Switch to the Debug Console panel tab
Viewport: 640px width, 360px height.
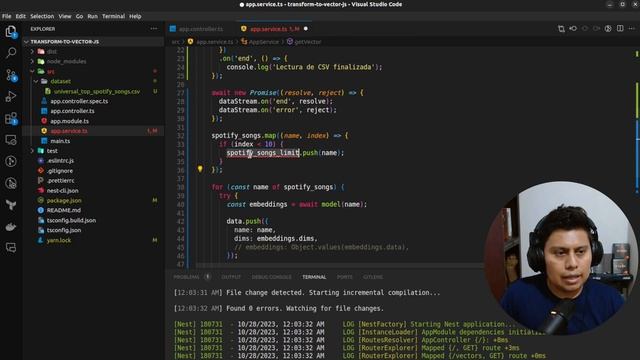click(271, 277)
